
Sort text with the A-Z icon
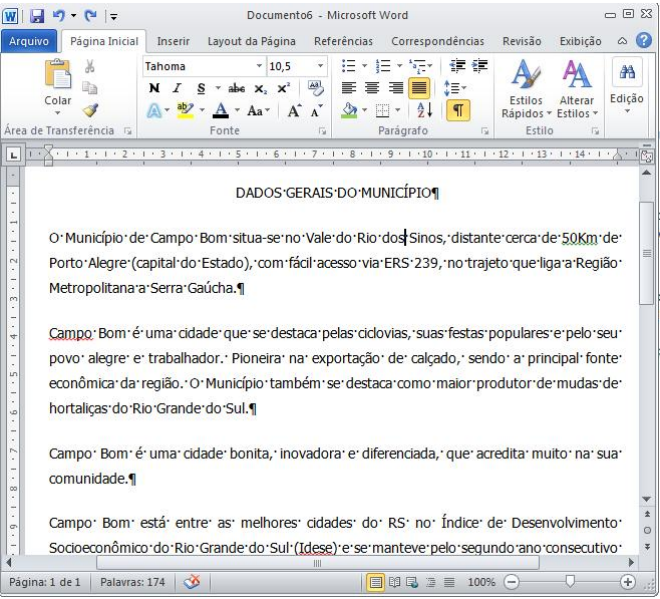(424, 110)
